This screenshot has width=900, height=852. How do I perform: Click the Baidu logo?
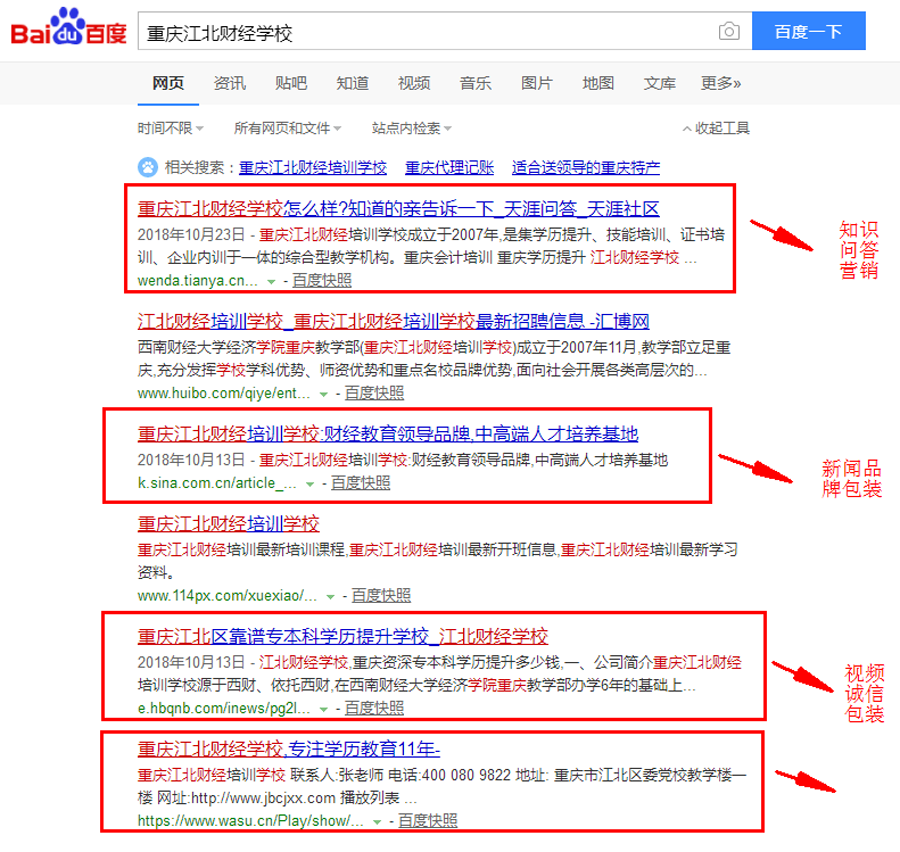click(68, 27)
